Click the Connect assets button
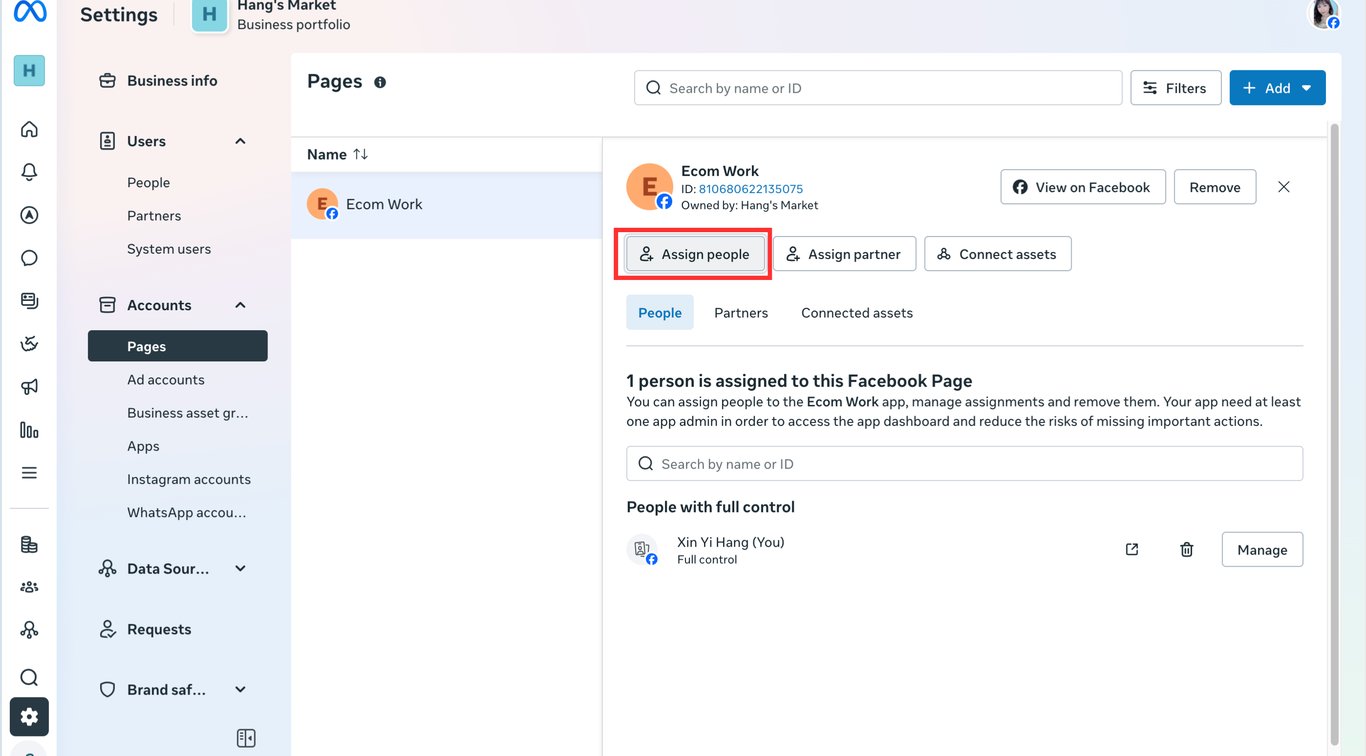The width and height of the screenshot is (1366, 756). coord(998,254)
